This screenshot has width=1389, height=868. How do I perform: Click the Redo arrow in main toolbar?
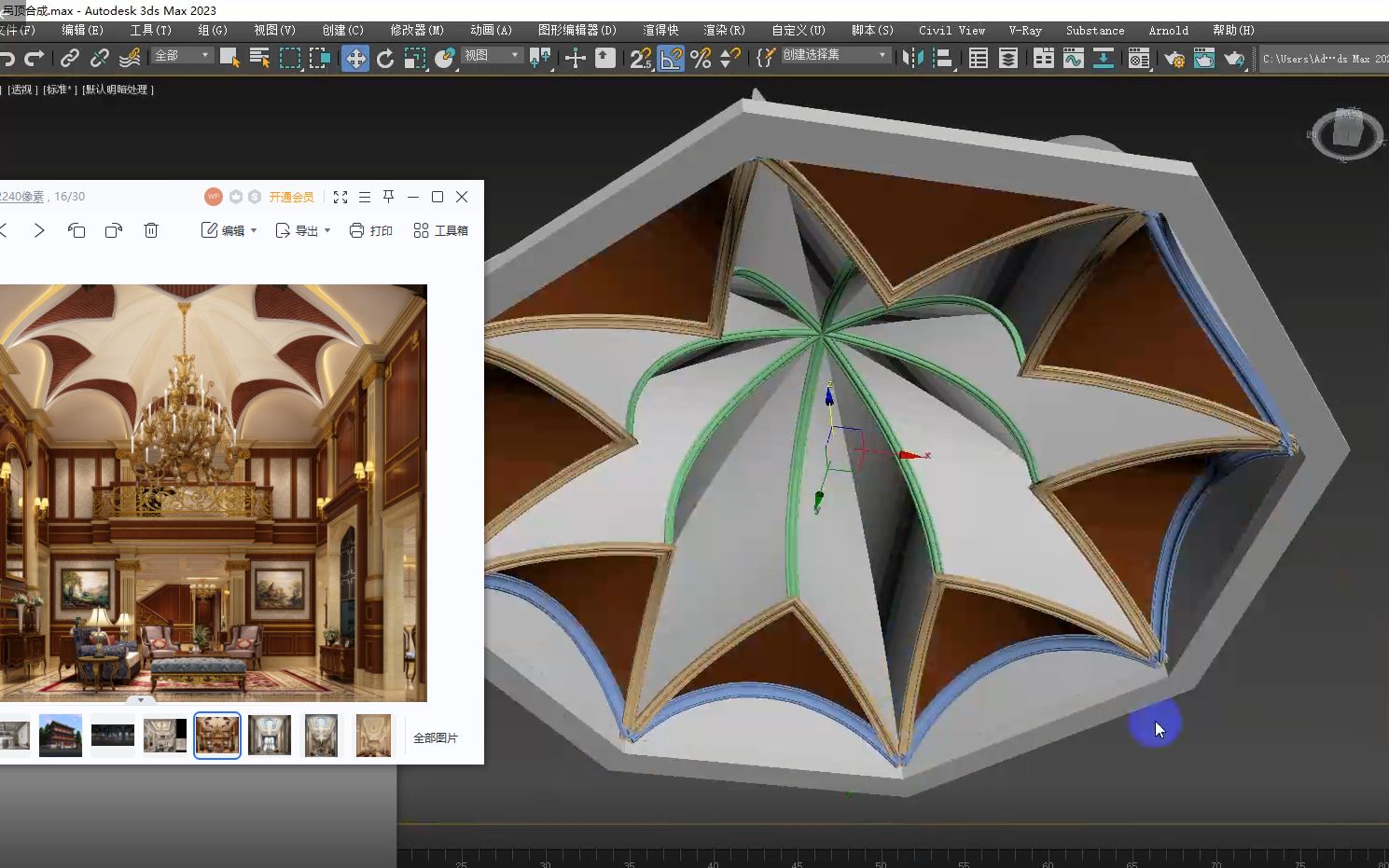(x=35, y=58)
